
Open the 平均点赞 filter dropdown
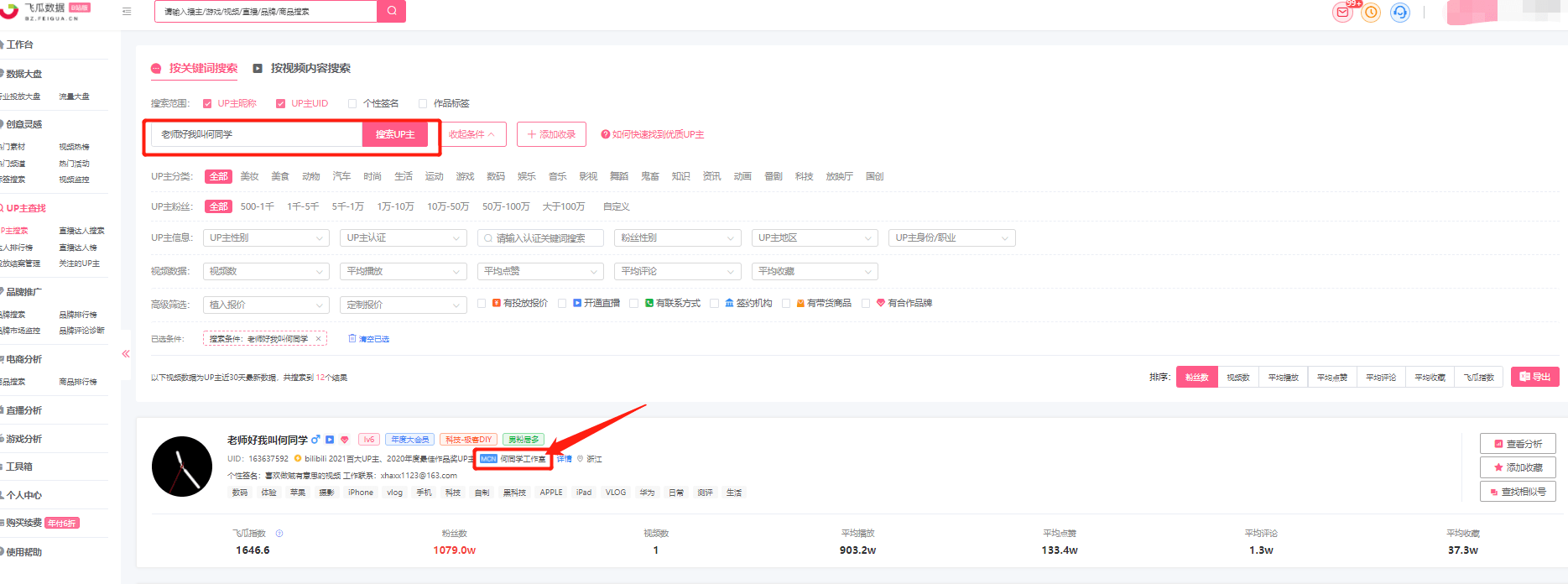540,271
